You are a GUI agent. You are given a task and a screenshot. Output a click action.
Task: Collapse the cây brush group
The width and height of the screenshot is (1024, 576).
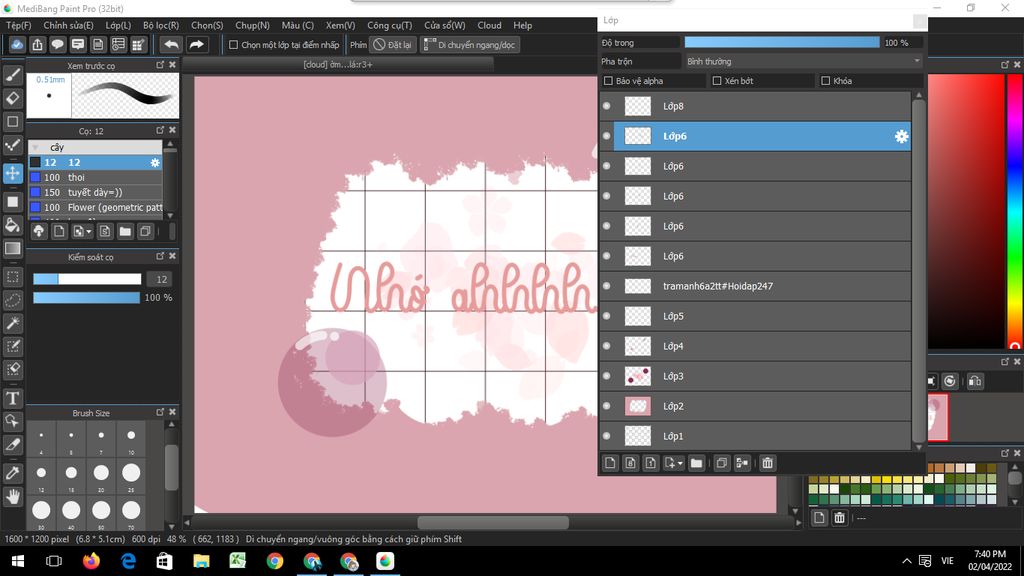click(35, 148)
